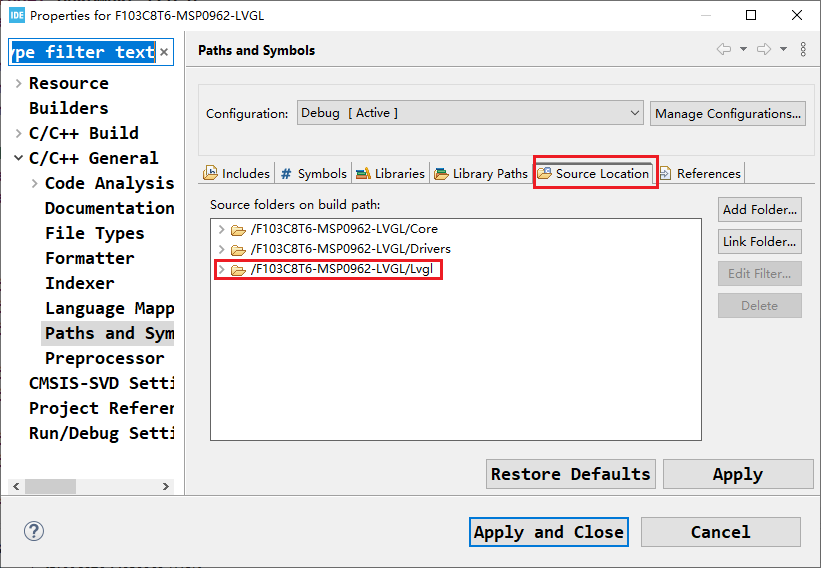Click the Drivers source folder icon
Image resolution: width=821 pixels, height=568 pixels.
tap(238, 249)
